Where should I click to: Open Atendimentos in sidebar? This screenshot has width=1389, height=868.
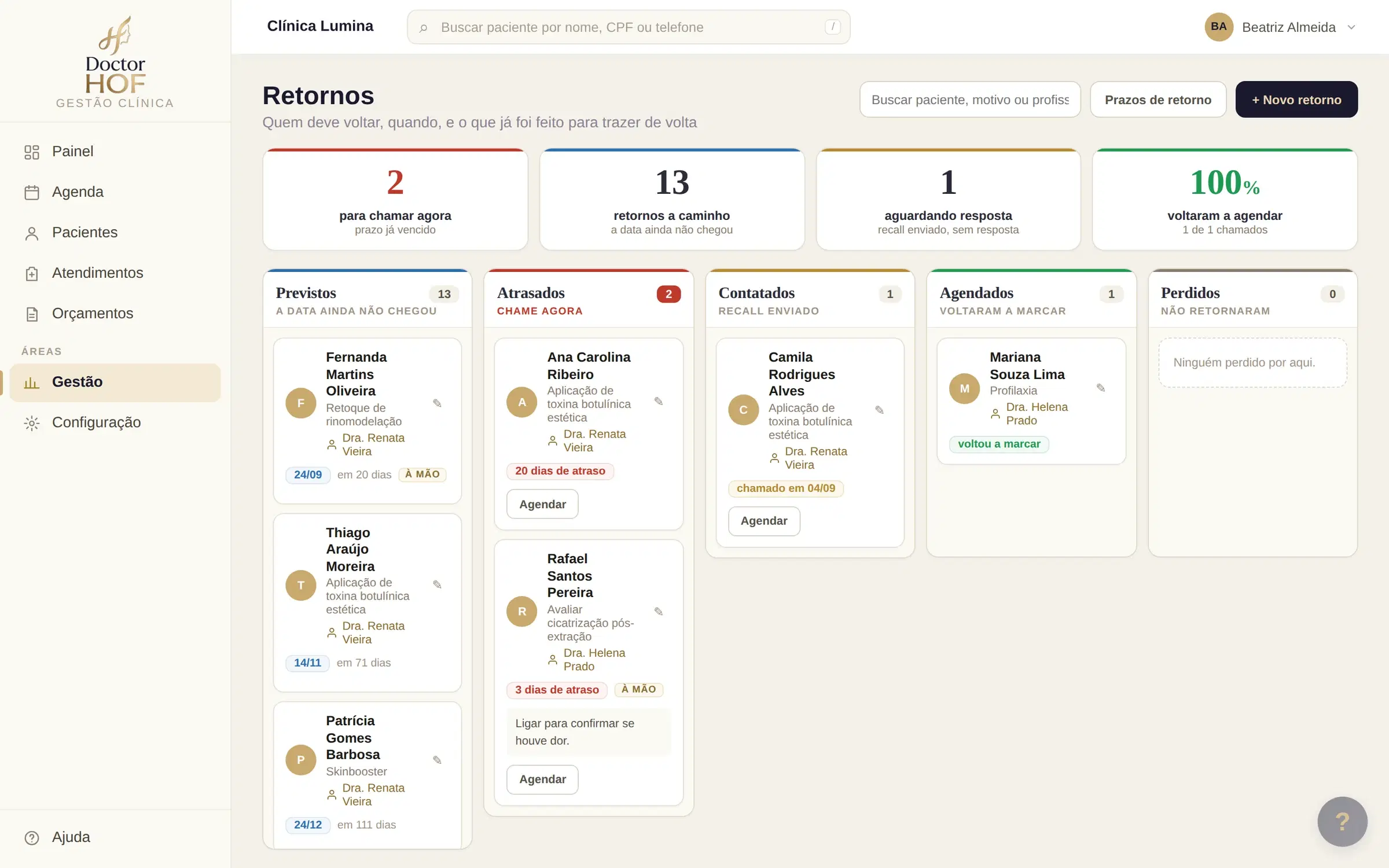click(115, 273)
